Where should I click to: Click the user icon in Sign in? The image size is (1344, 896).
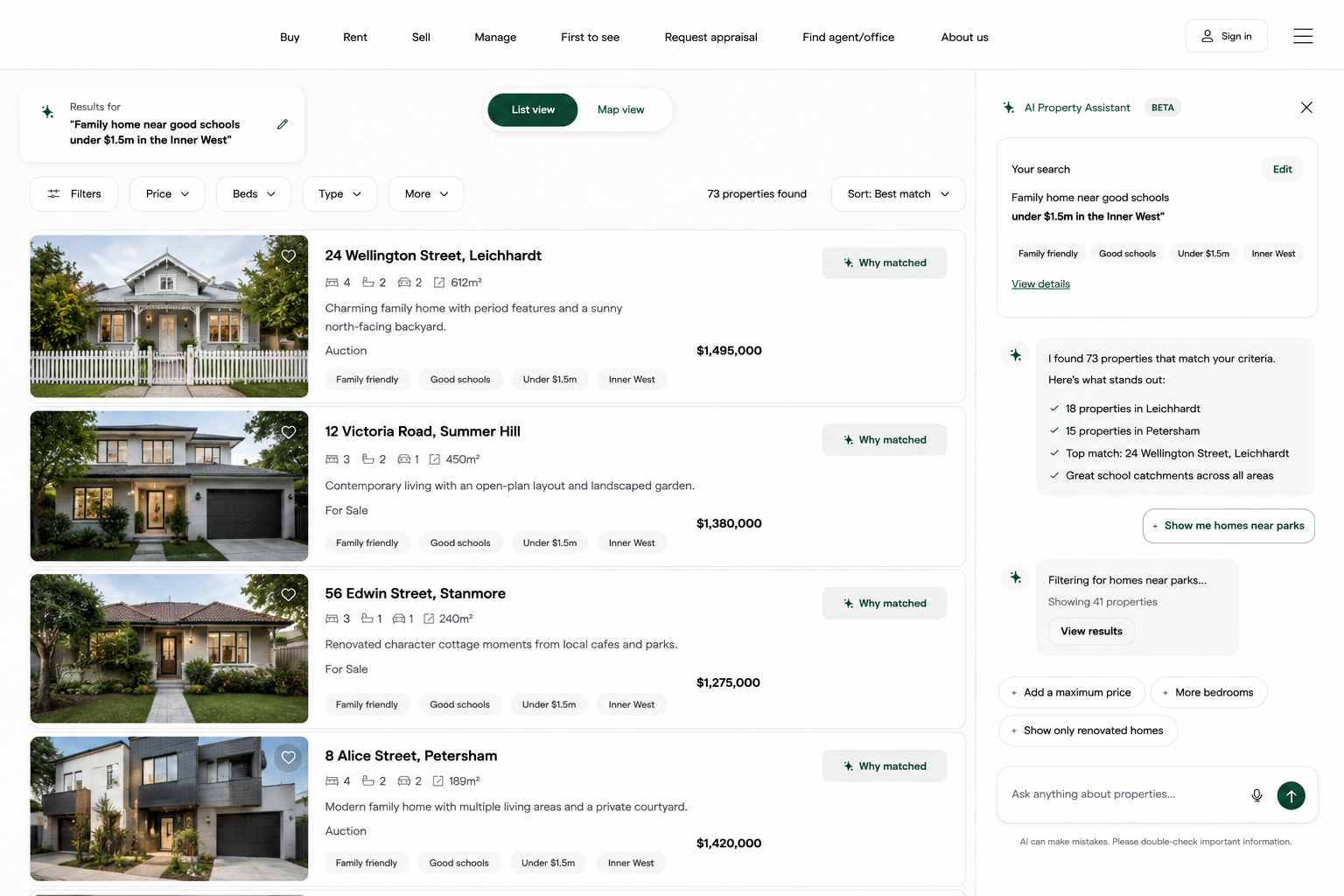1207,36
